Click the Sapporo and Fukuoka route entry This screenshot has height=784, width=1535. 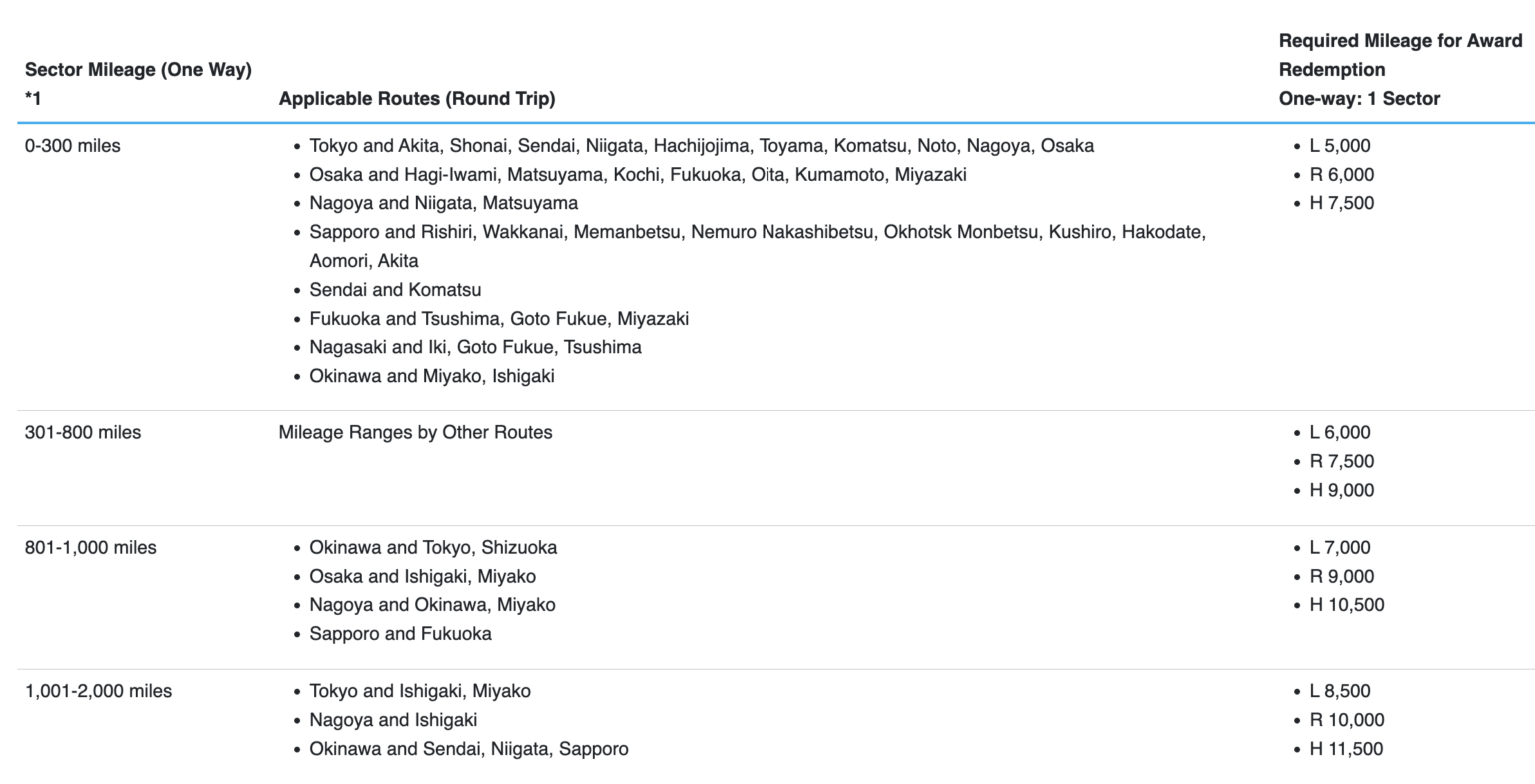click(x=400, y=634)
